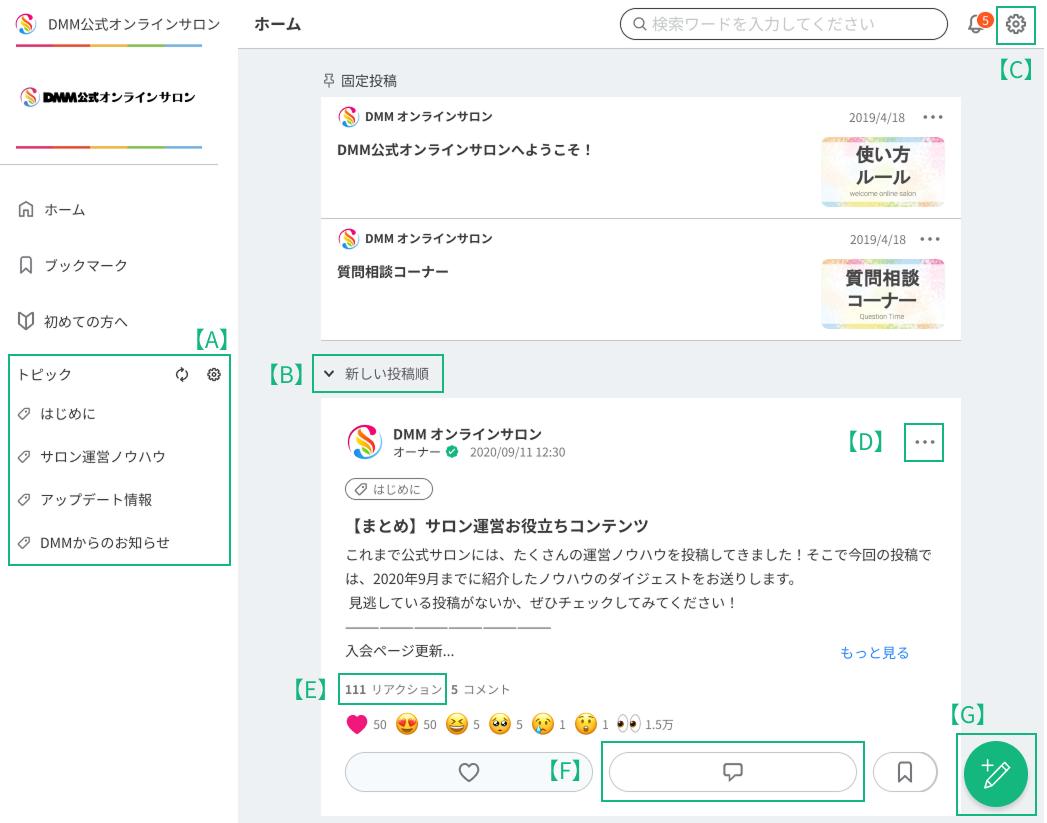Click the beginner leaf icon in sidebar
Viewport: 1047px width, 823px height.
tap(25, 321)
